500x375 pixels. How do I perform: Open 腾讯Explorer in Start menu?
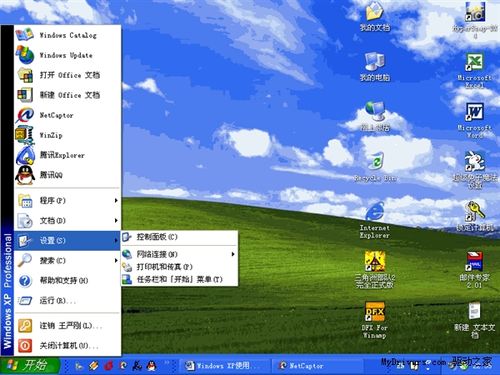(67, 155)
